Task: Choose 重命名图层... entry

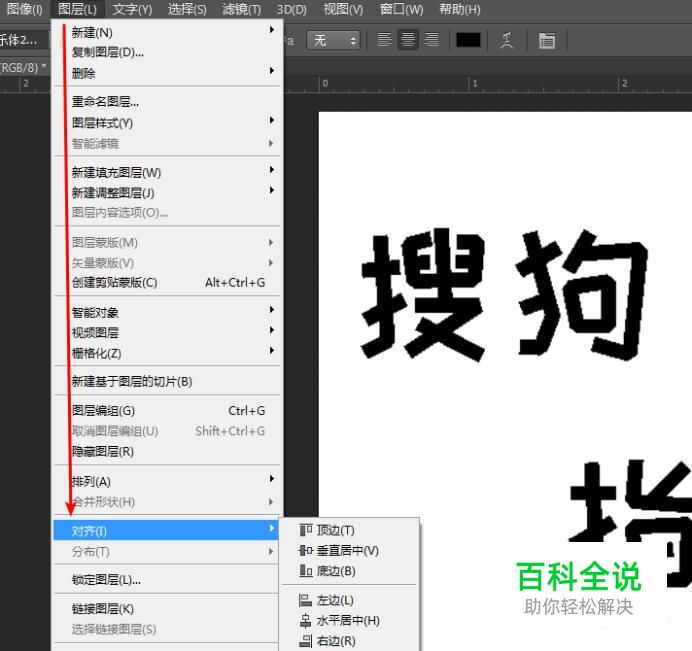Action: [x=167, y=102]
